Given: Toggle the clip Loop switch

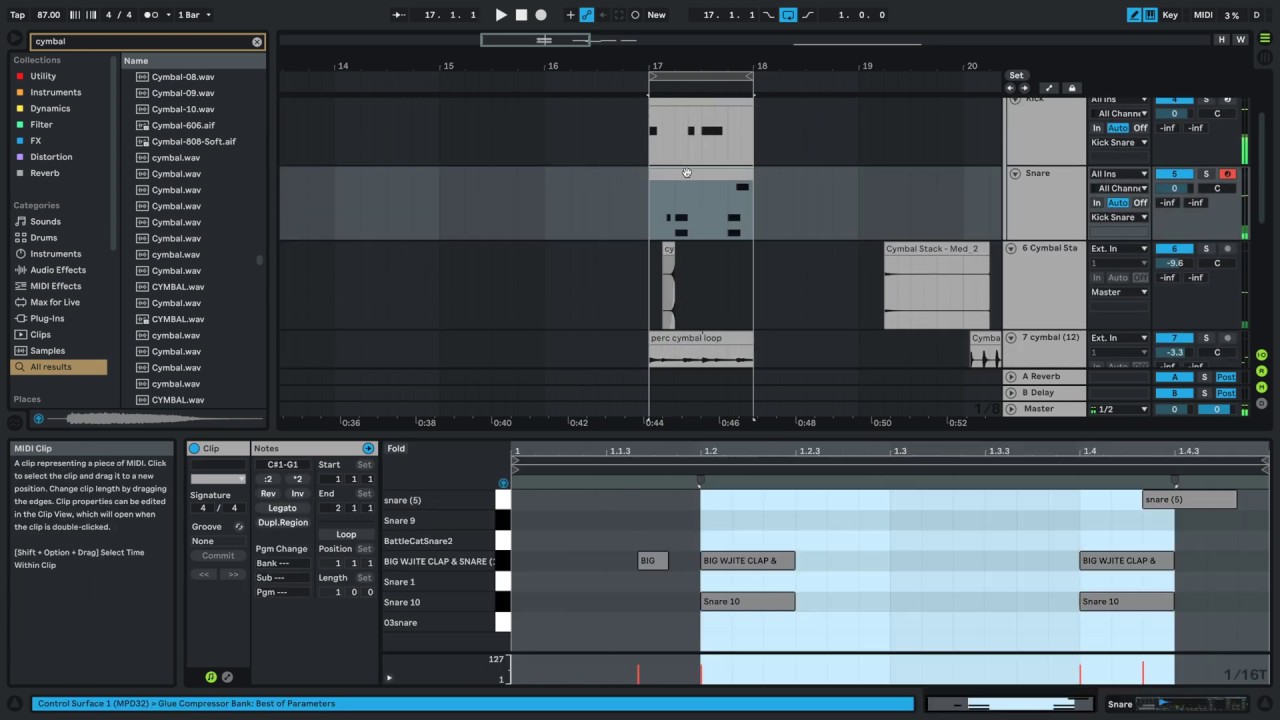Looking at the screenshot, I should pyautogui.click(x=346, y=534).
